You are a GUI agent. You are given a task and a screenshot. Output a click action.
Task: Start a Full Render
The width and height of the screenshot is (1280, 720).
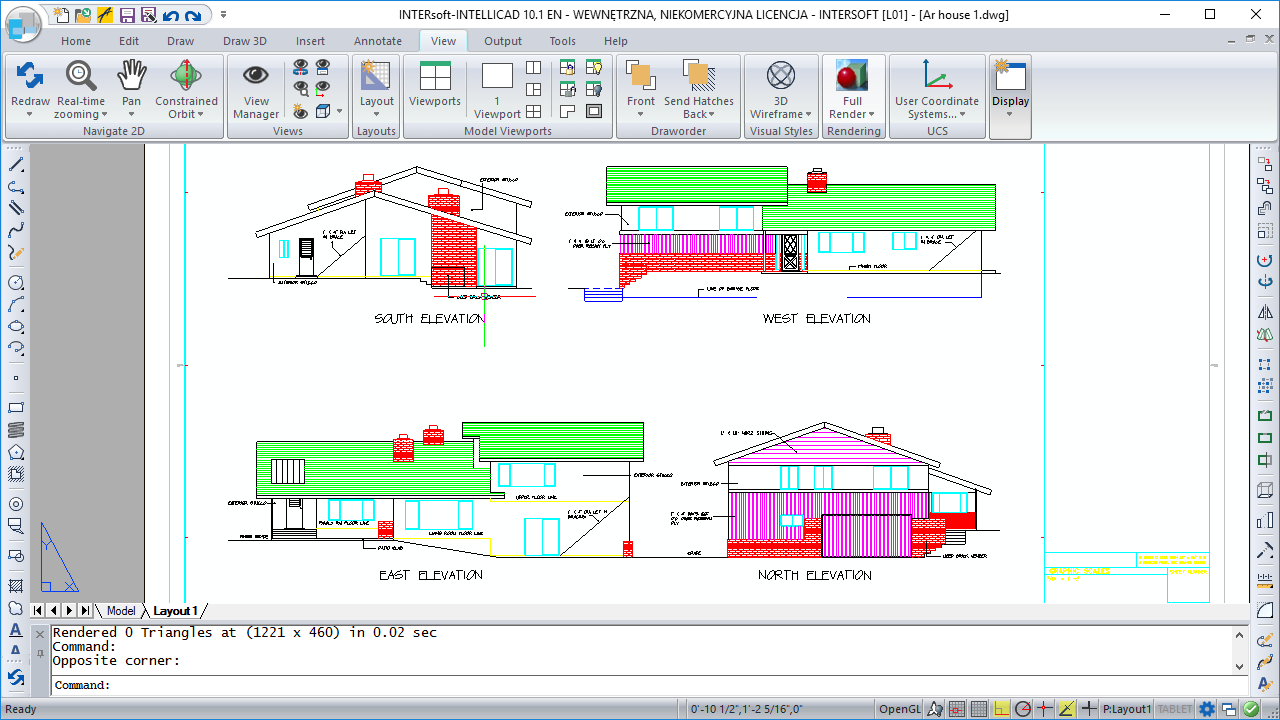click(x=852, y=76)
